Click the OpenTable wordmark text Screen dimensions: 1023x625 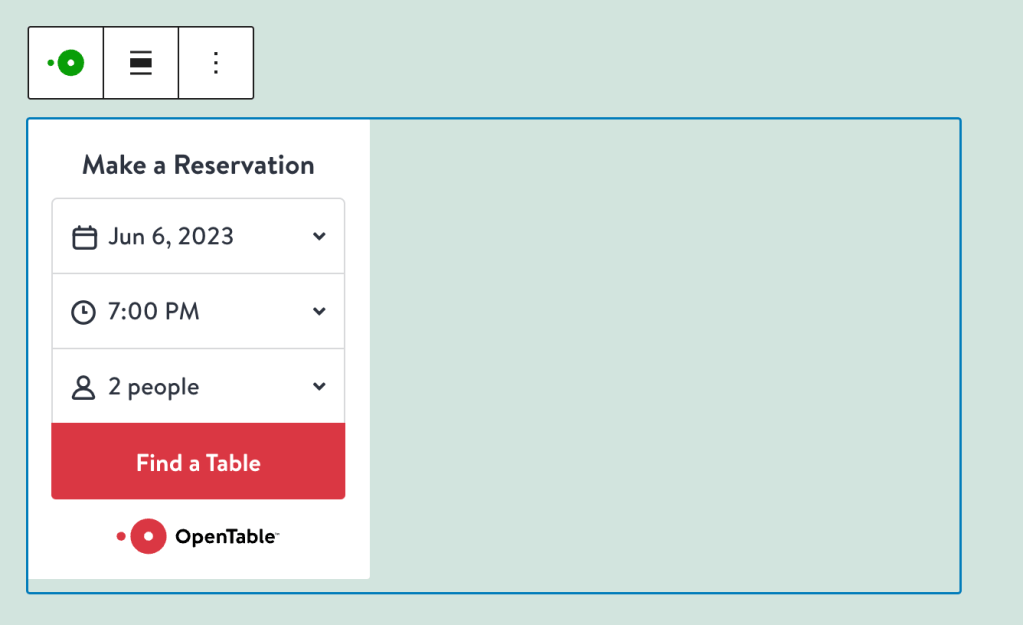[x=225, y=537]
